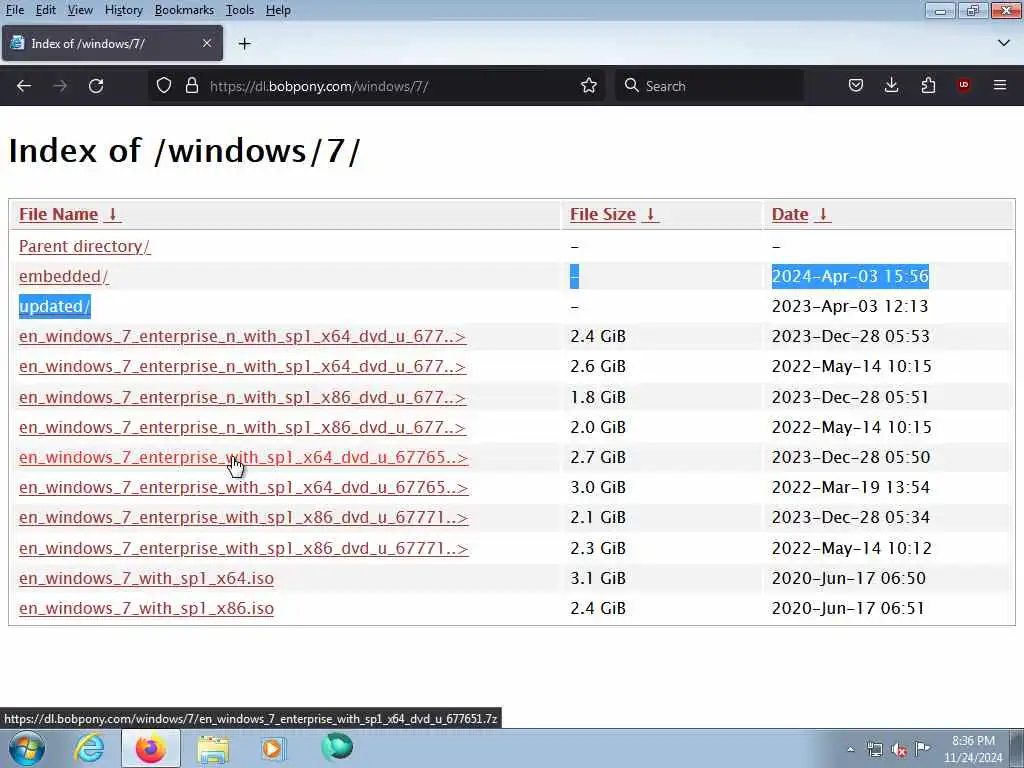This screenshot has width=1024, height=768.
Task: Open the tracking protection shield icon
Action: (164, 86)
